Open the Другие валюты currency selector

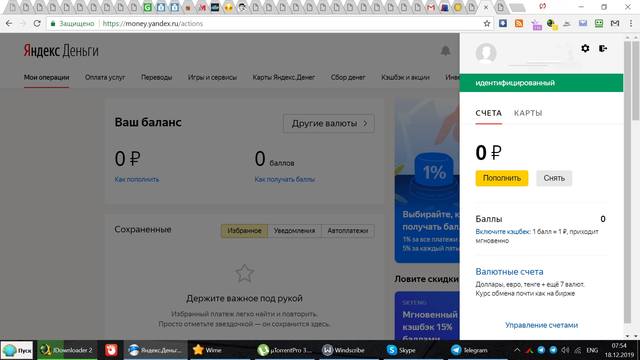[329, 123]
